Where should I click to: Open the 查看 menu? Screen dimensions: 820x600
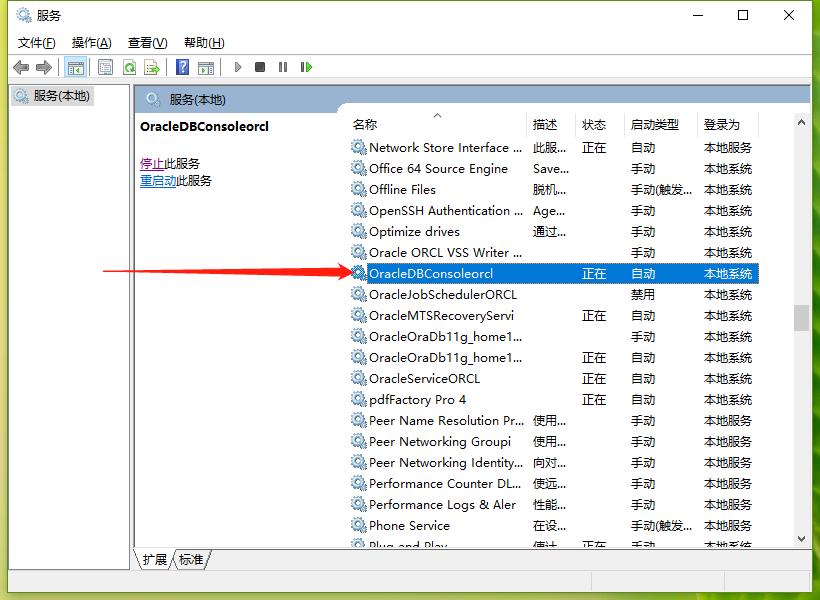click(146, 42)
